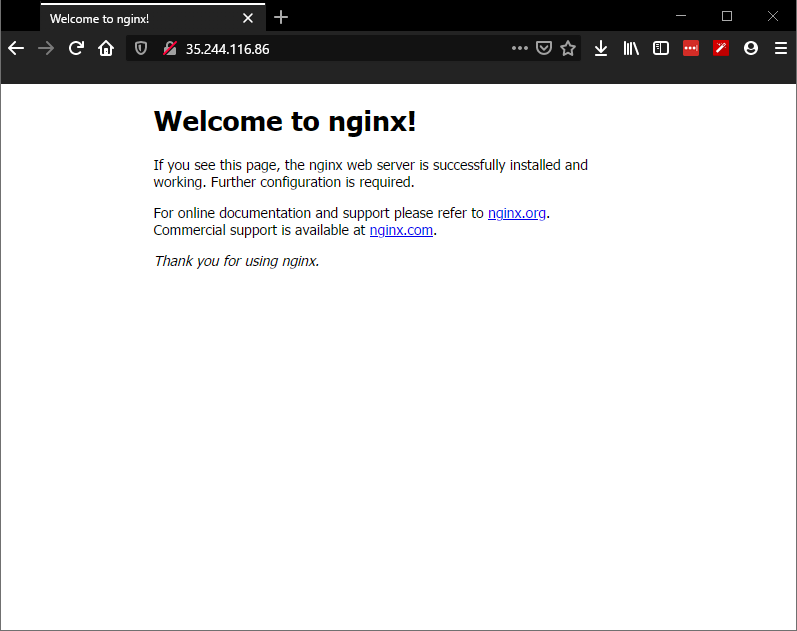Close the "Welcome to nginx!" tab
Image resolution: width=797 pixels, height=631 pixels.
point(248,18)
